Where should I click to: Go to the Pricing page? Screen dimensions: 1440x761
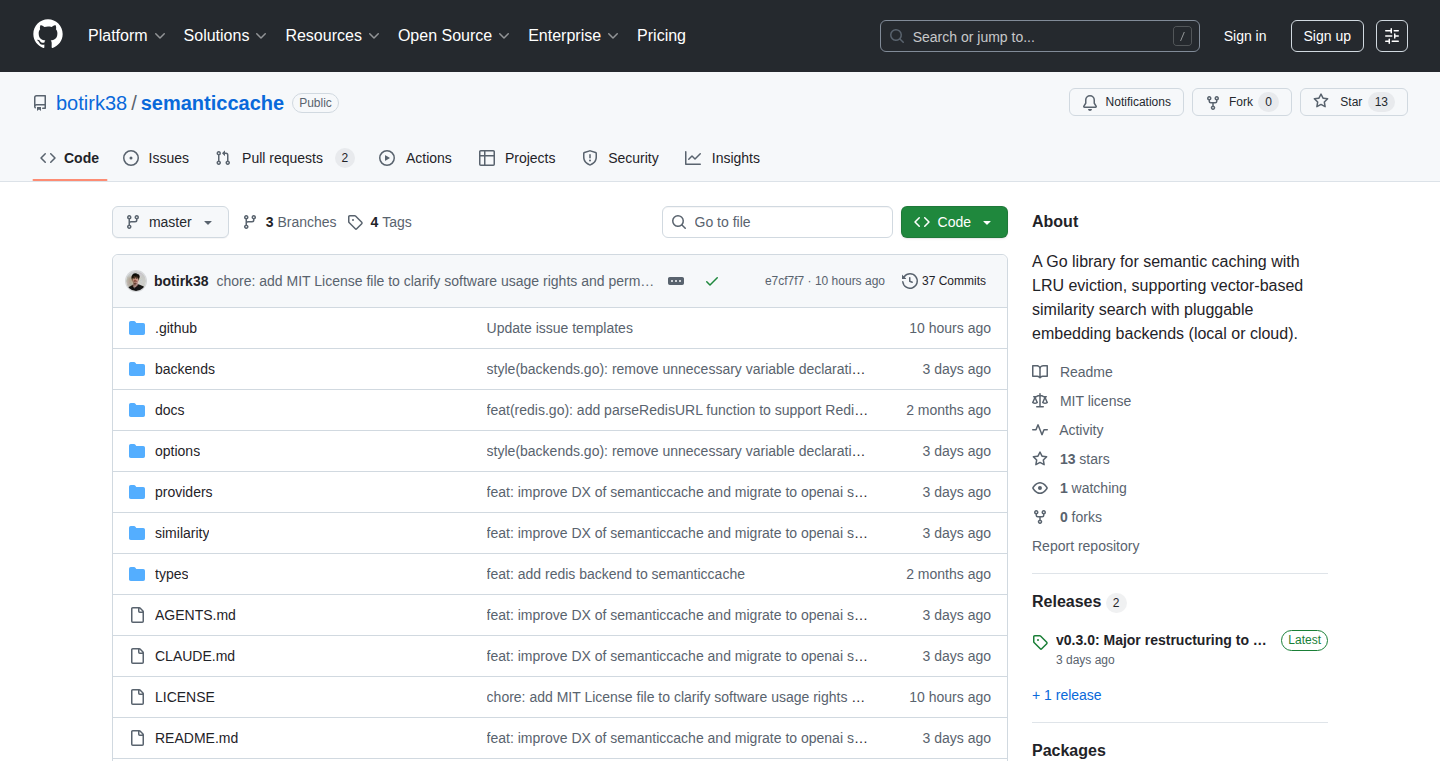661,35
